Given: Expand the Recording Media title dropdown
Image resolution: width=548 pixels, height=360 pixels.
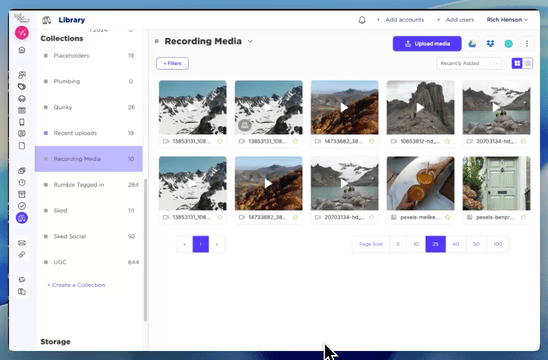Looking at the screenshot, I should tap(250, 41).
